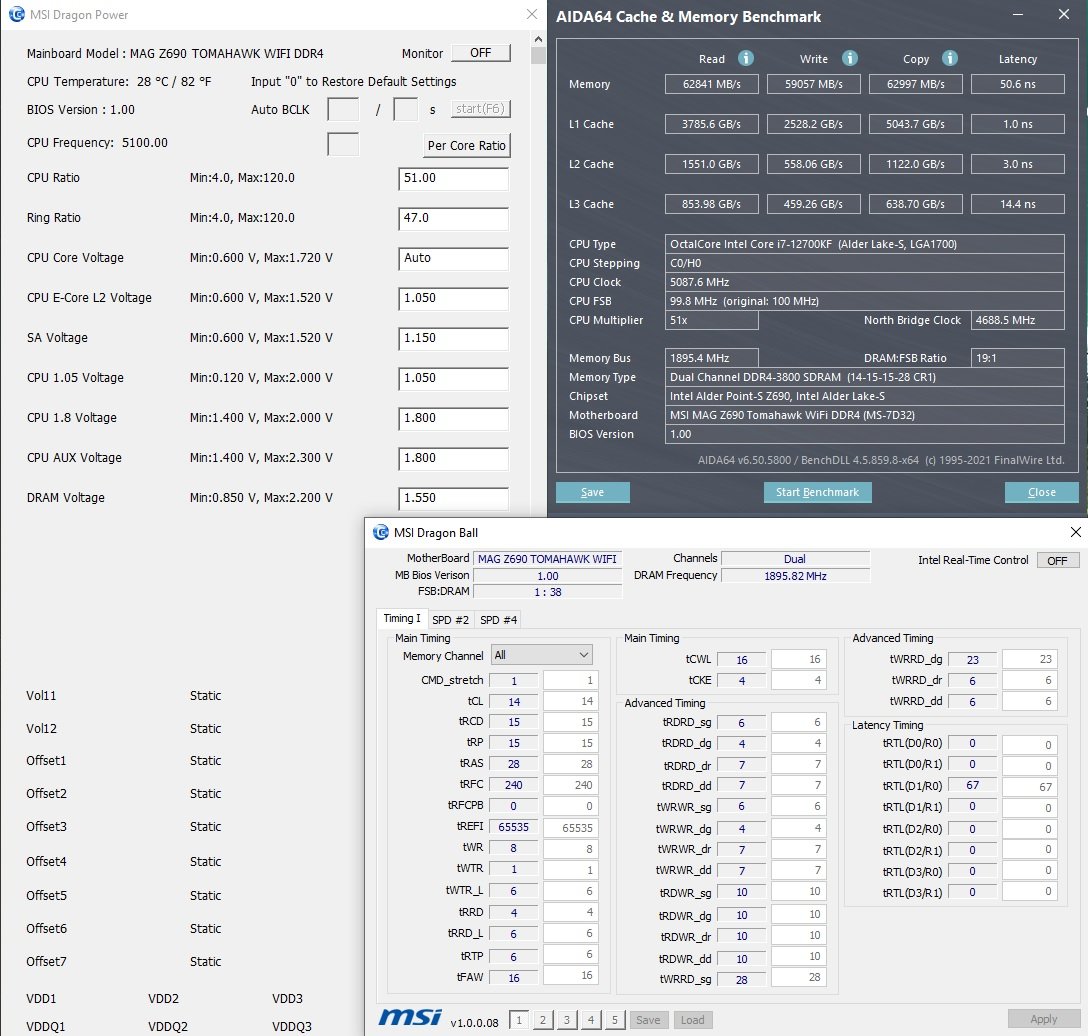Click the white editable tRFC value box
1088x1036 pixels.
pyautogui.click(x=570, y=784)
